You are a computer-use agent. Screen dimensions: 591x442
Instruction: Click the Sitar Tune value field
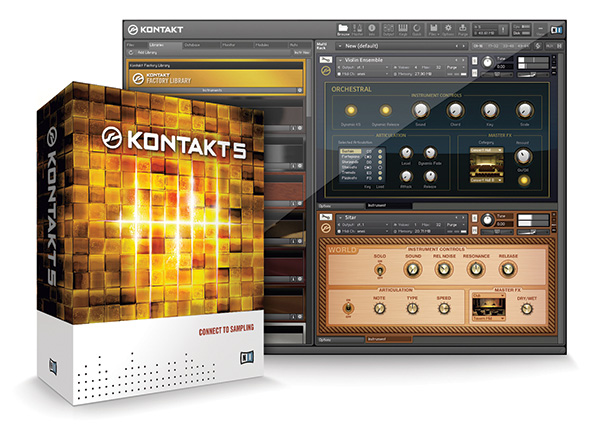pyautogui.click(x=505, y=223)
